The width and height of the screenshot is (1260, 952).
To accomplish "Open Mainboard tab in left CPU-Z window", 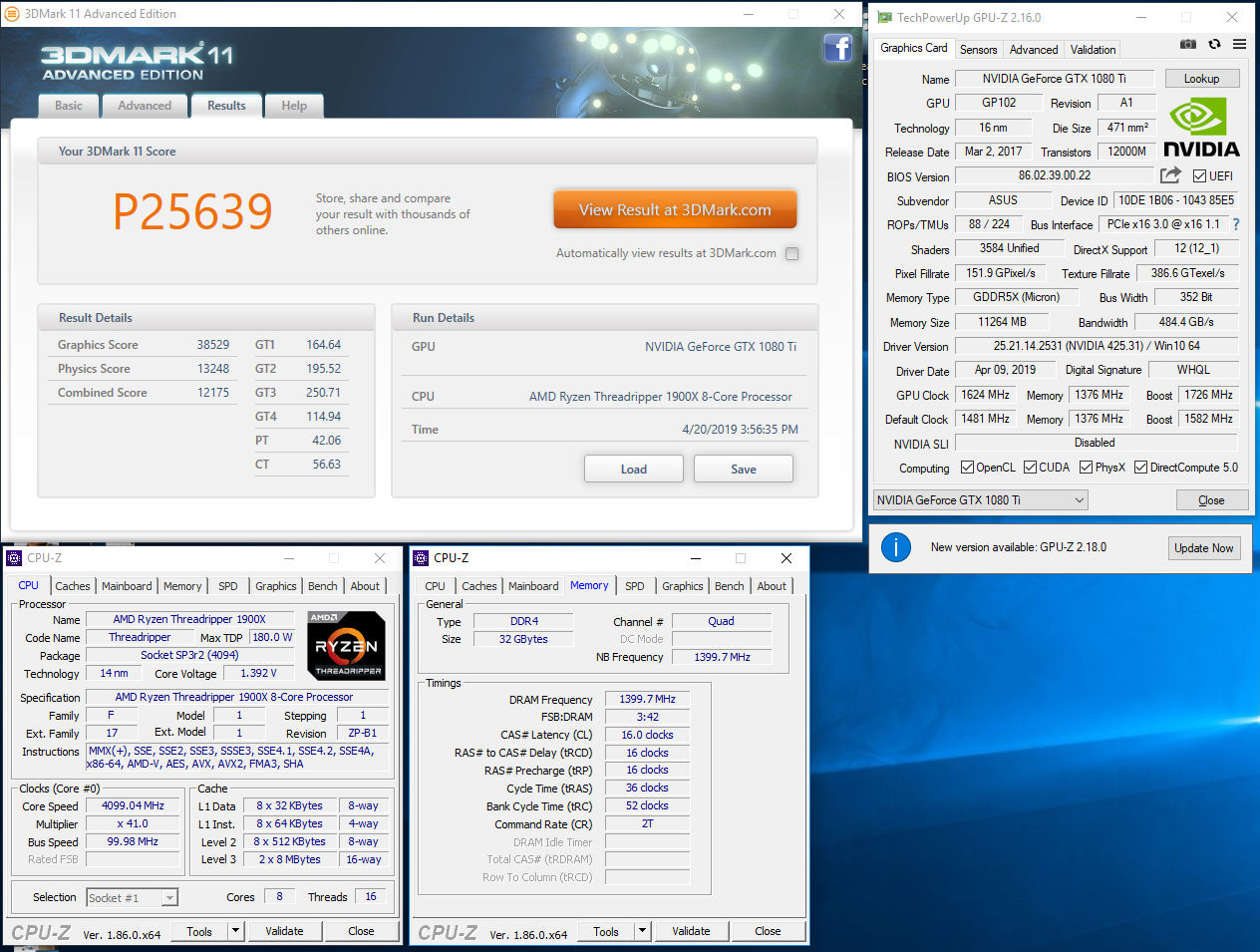I will 127,586.
